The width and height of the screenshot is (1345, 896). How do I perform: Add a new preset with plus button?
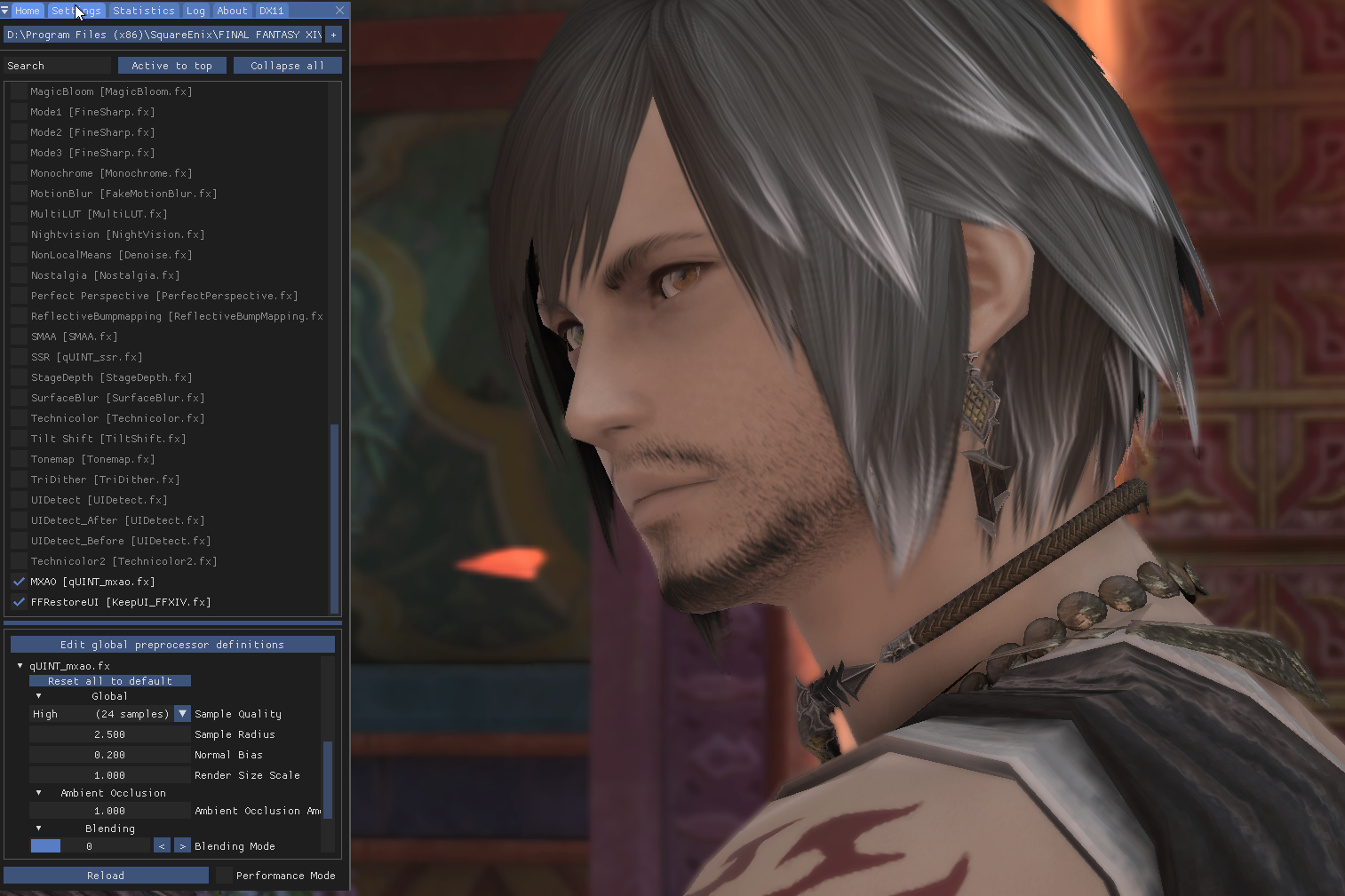[334, 35]
